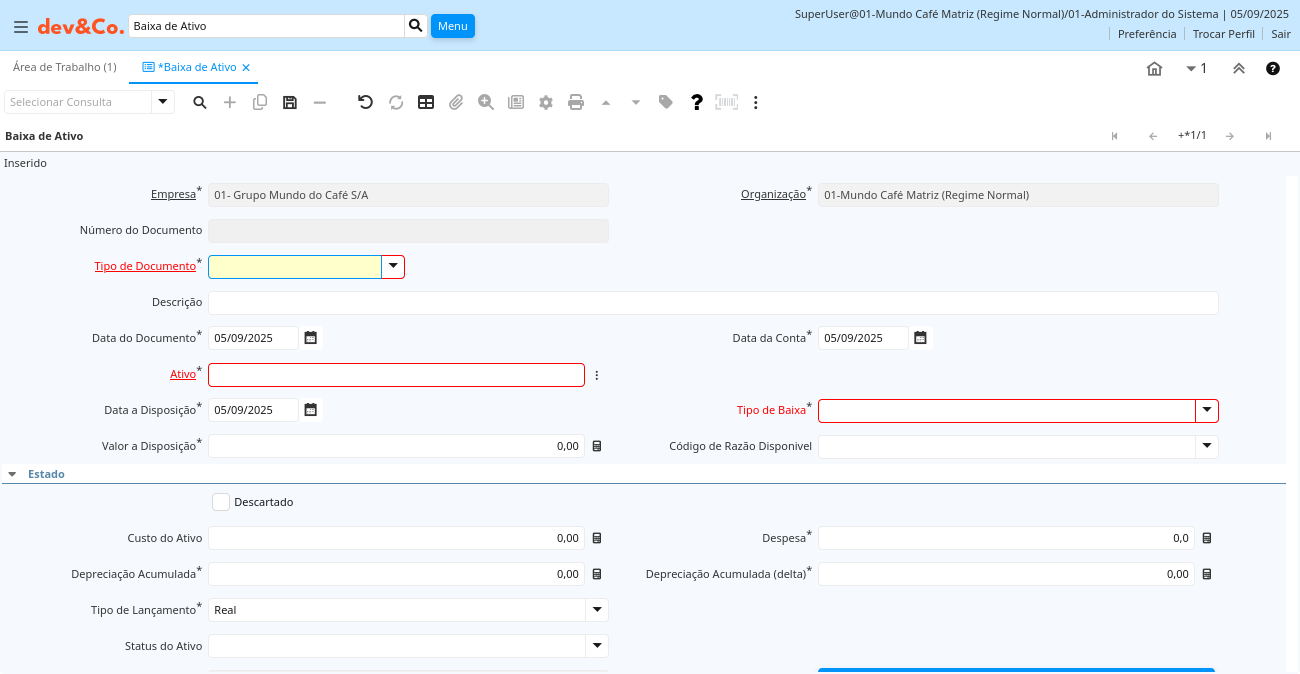
Task: Open the Help question mark toolbar icon
Action: [x=697, y=102]
